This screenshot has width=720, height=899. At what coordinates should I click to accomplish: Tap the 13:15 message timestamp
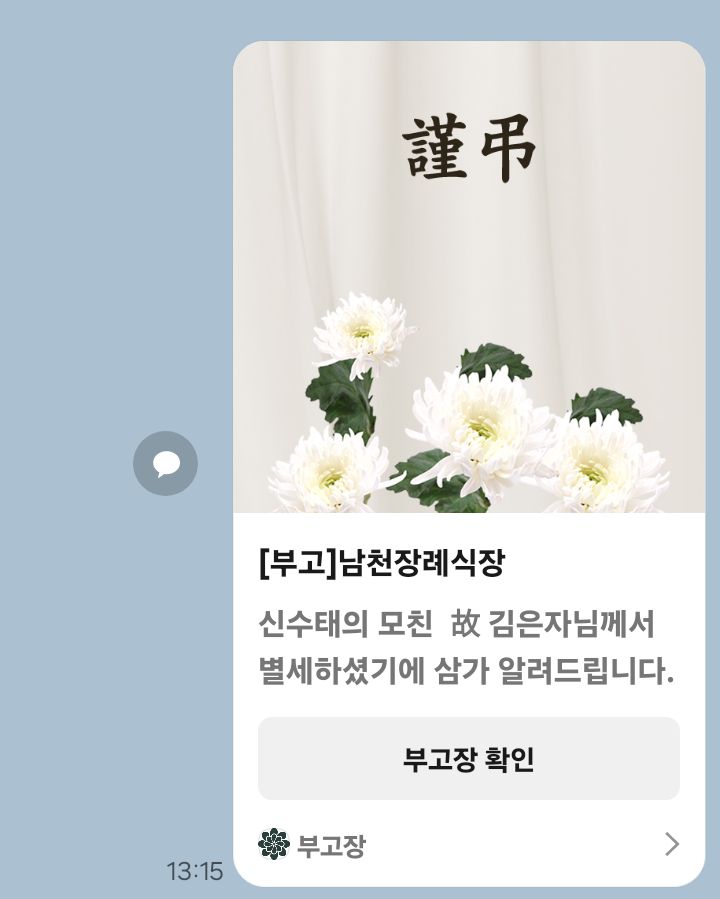[195, 871]
